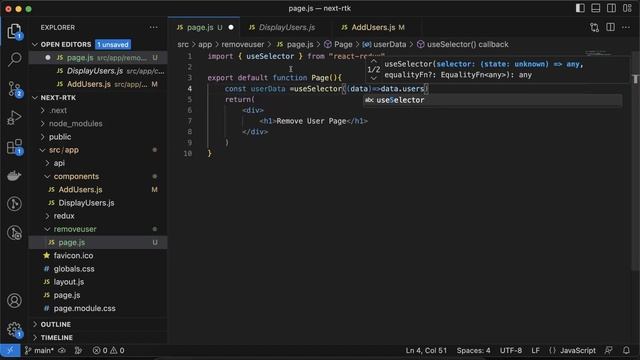Screen dimensions: 640x360
Task: Change indentation via Spaces: 4
Action: (473, 350)
